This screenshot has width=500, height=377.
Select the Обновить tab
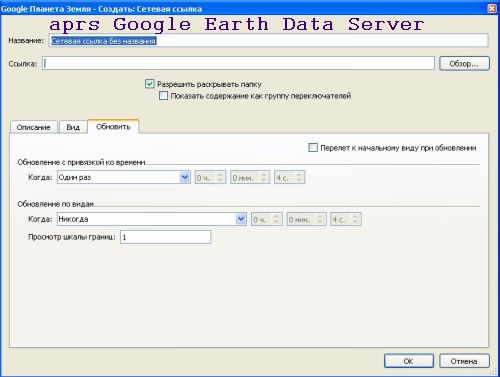[x=113, y=127]
